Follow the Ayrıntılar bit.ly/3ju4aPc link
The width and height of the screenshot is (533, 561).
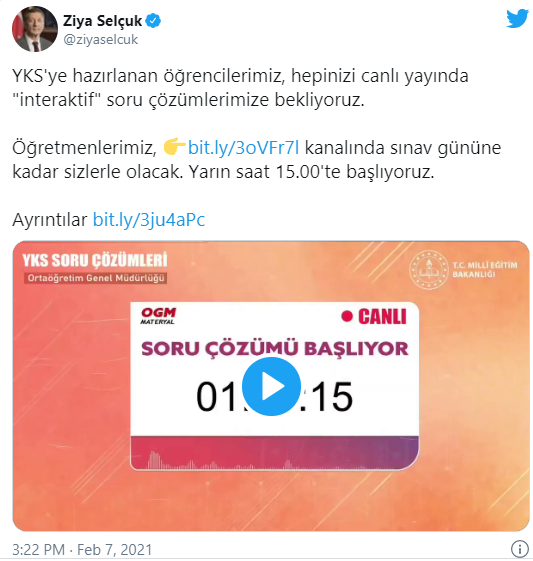click(149, 219)
